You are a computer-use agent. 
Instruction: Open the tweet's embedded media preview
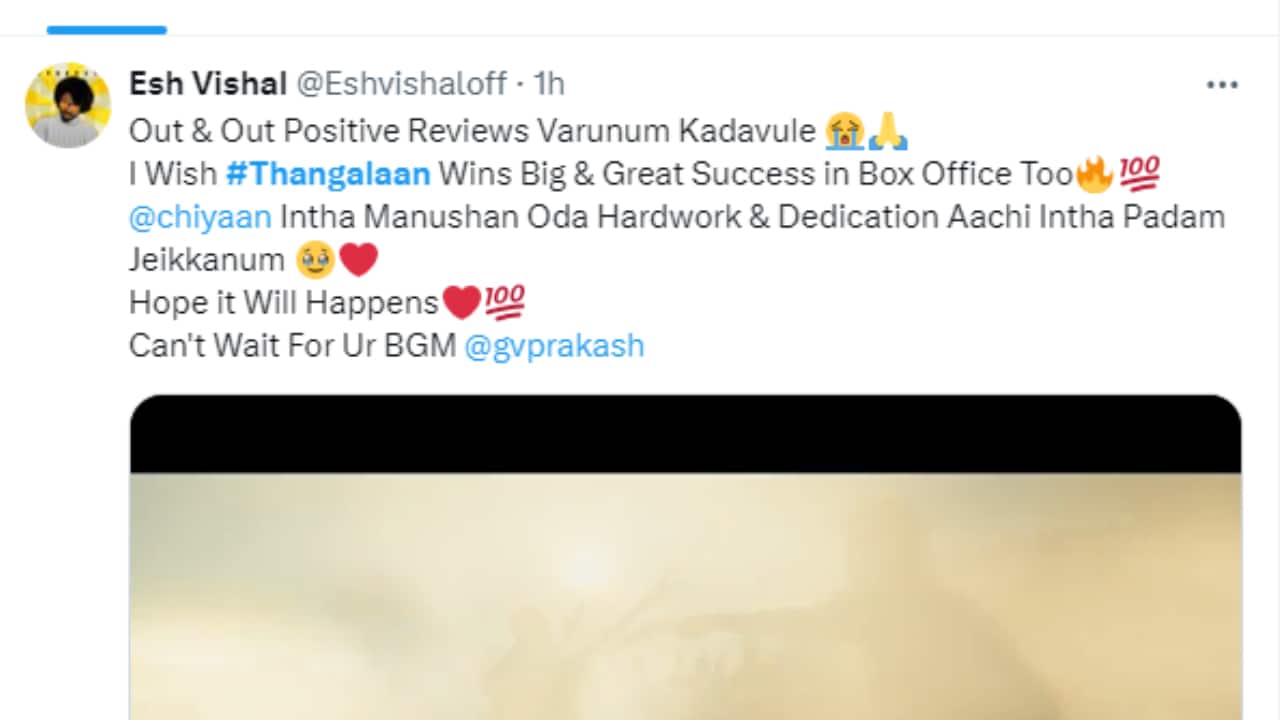pyautogui.click(x=685, y=557)
